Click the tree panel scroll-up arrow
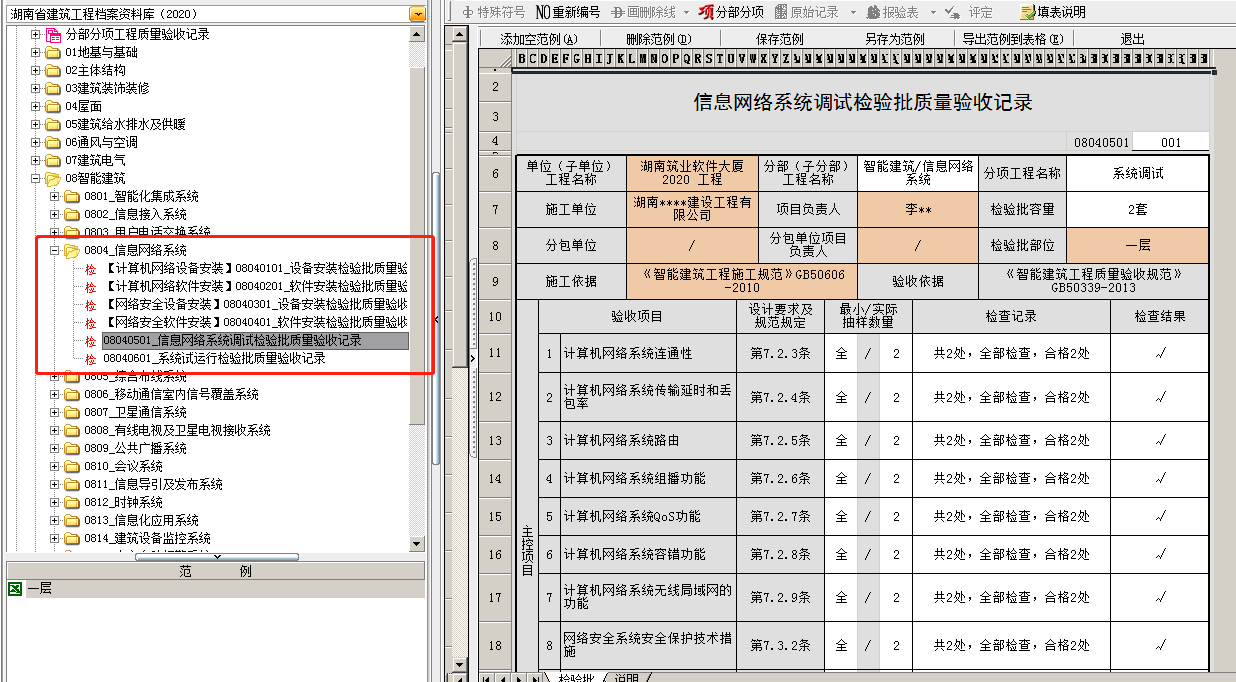 (417, 34)
